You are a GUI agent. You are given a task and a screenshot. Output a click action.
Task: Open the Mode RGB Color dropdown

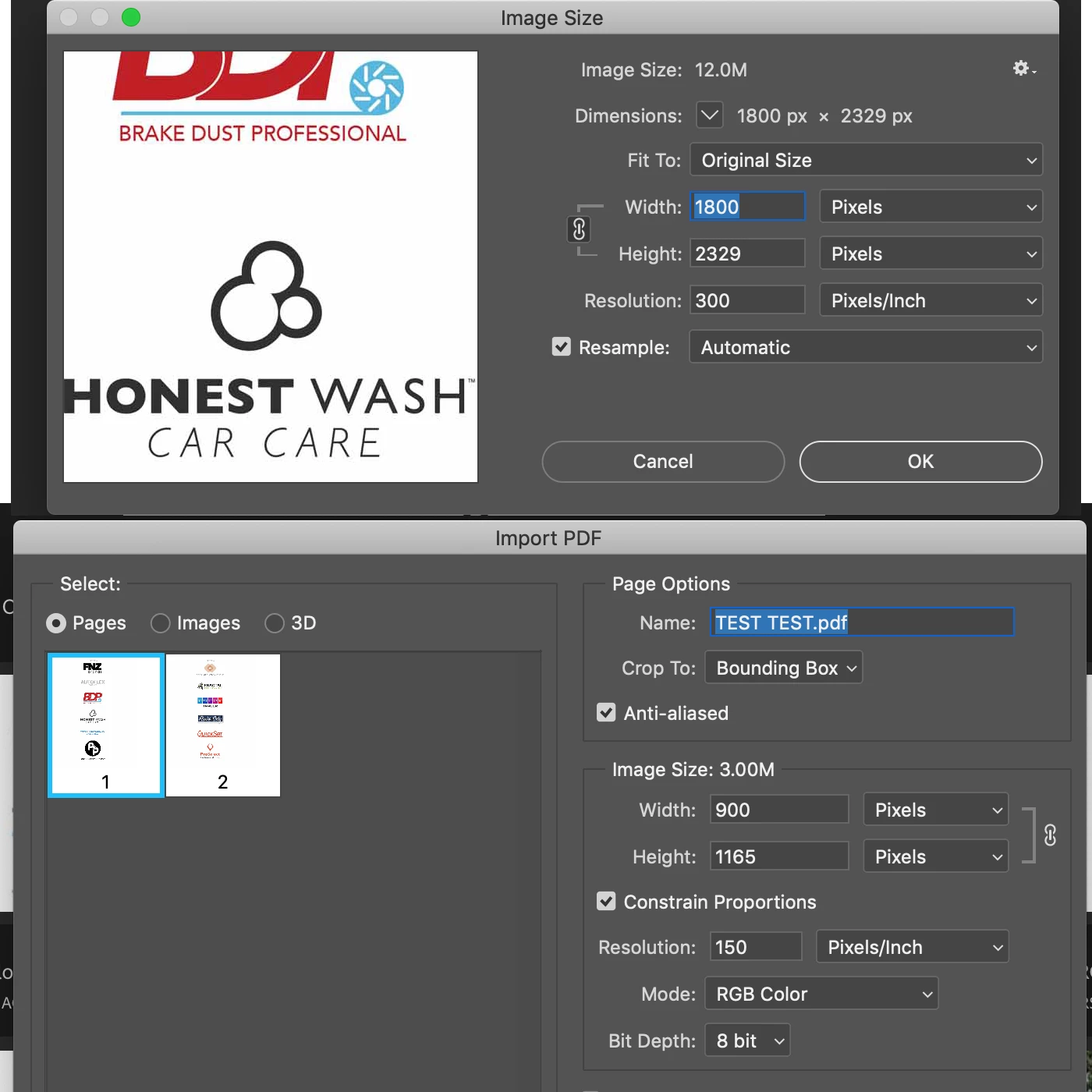coord(821,994)
